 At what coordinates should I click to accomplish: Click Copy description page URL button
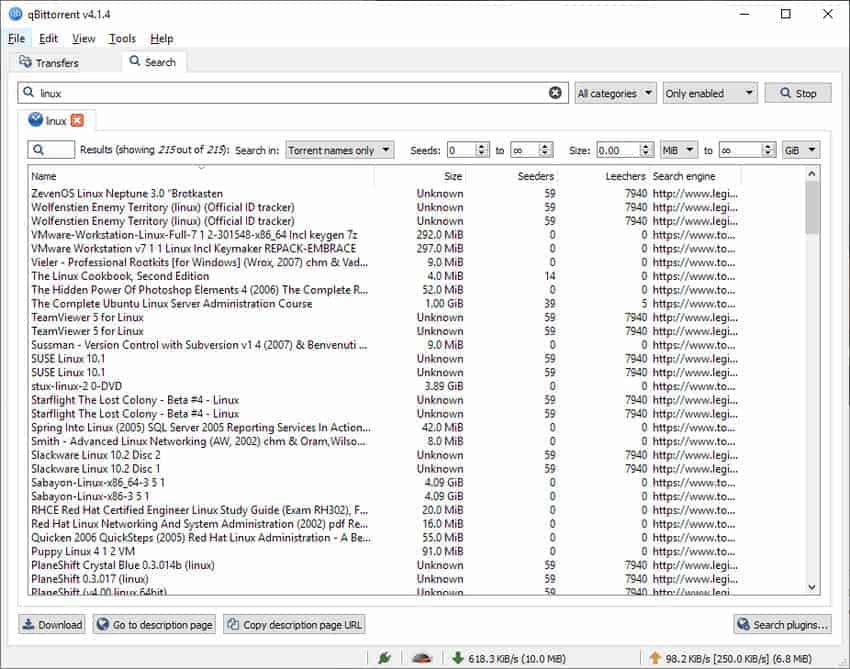tap(294, 625)
